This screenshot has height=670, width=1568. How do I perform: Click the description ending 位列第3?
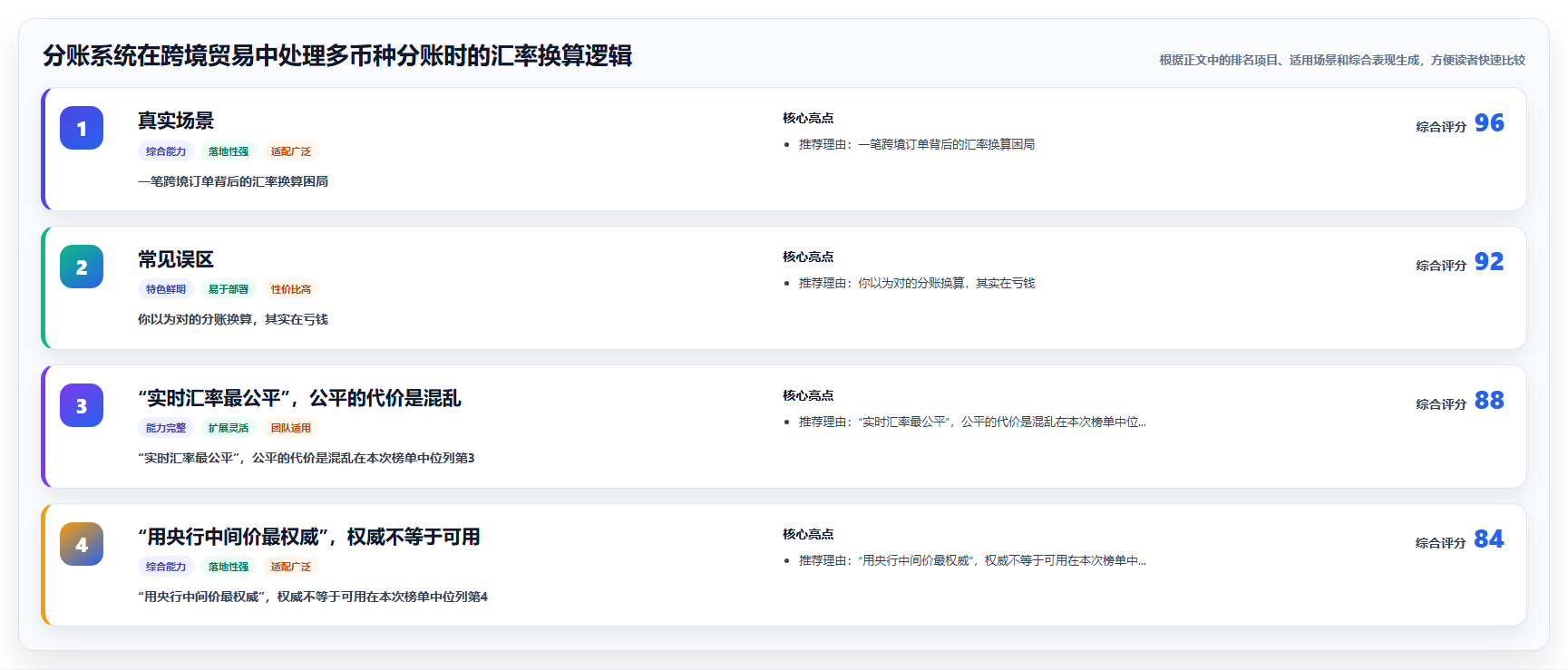point(307,458)
